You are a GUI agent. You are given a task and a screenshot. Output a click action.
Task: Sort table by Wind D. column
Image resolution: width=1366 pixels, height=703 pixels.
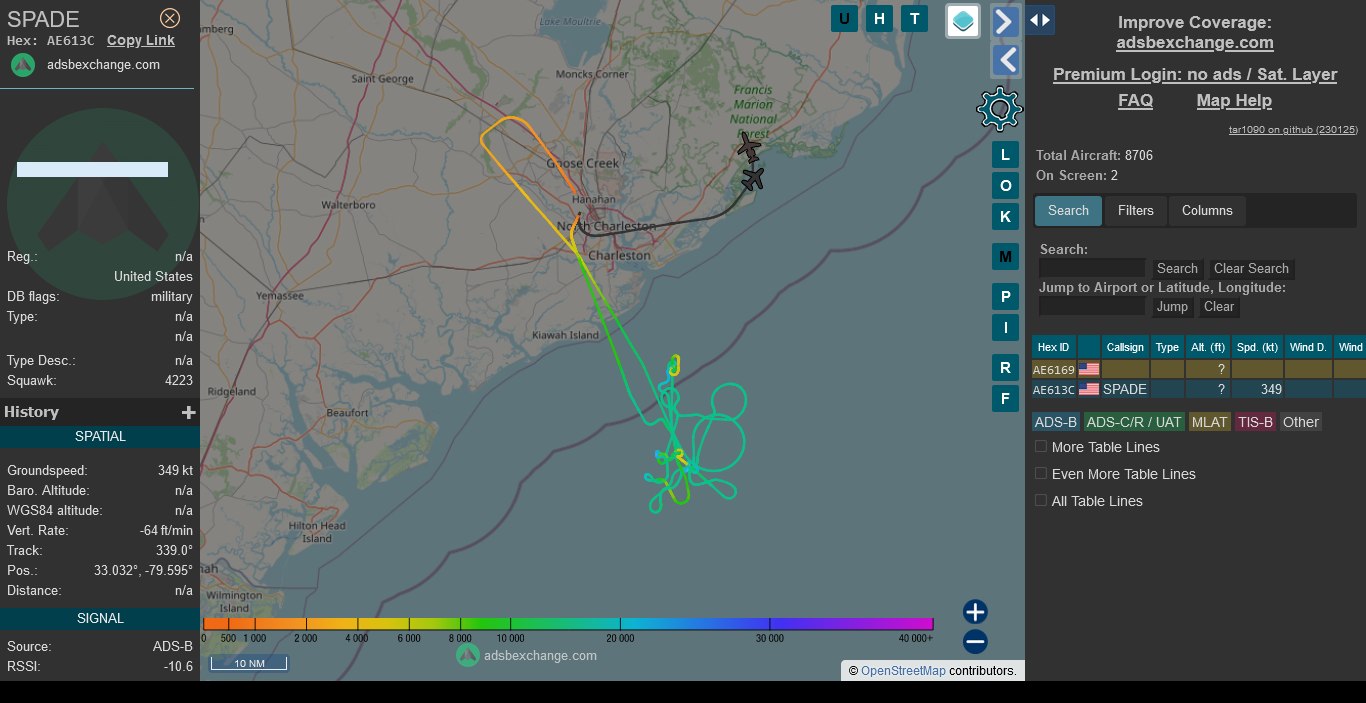click(x=1308, y=347)
